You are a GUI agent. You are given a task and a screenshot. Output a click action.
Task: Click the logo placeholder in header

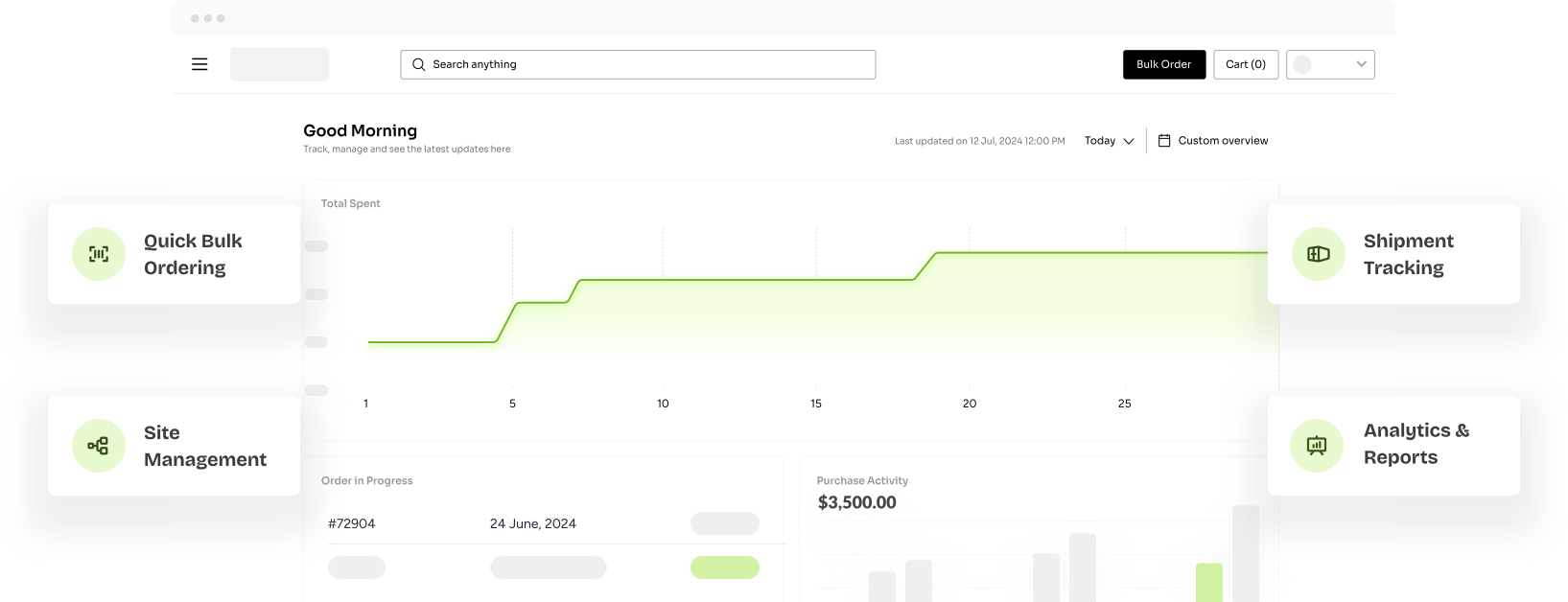click(x=279, y=64)
